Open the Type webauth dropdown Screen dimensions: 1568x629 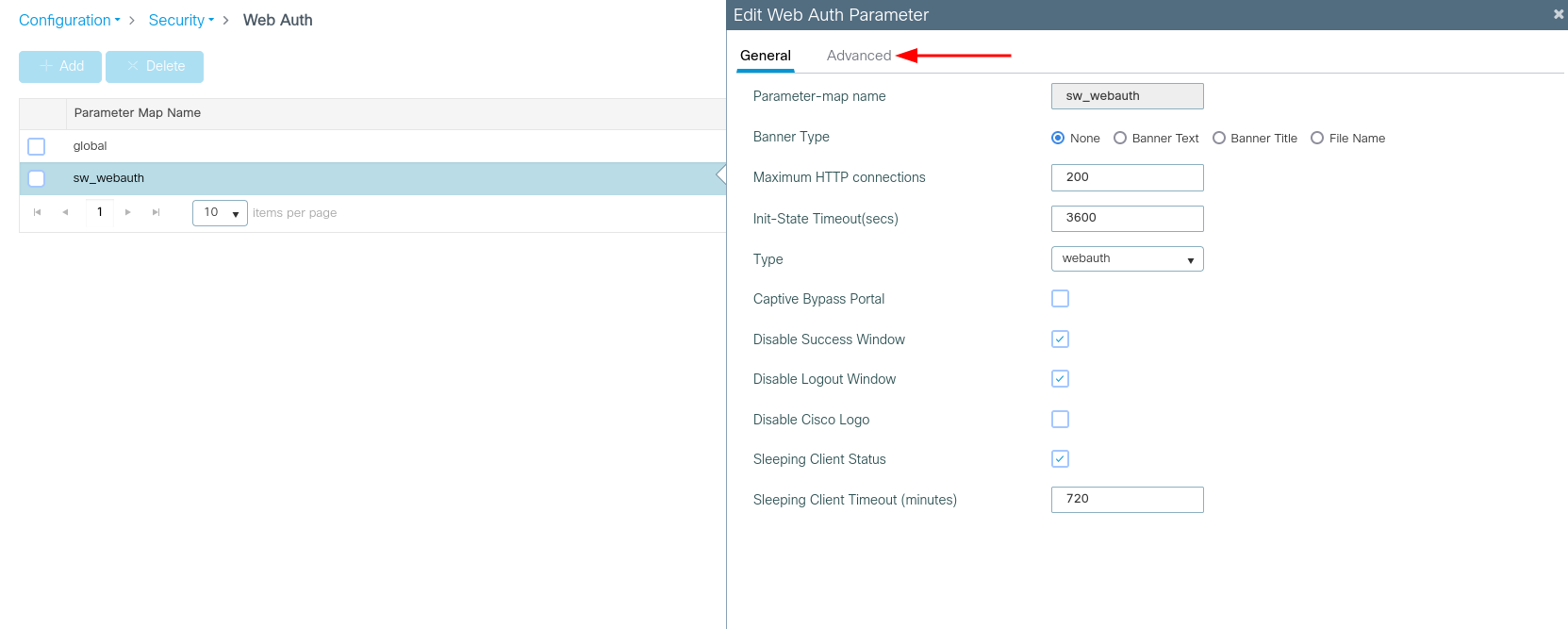tap(1127, 258)
